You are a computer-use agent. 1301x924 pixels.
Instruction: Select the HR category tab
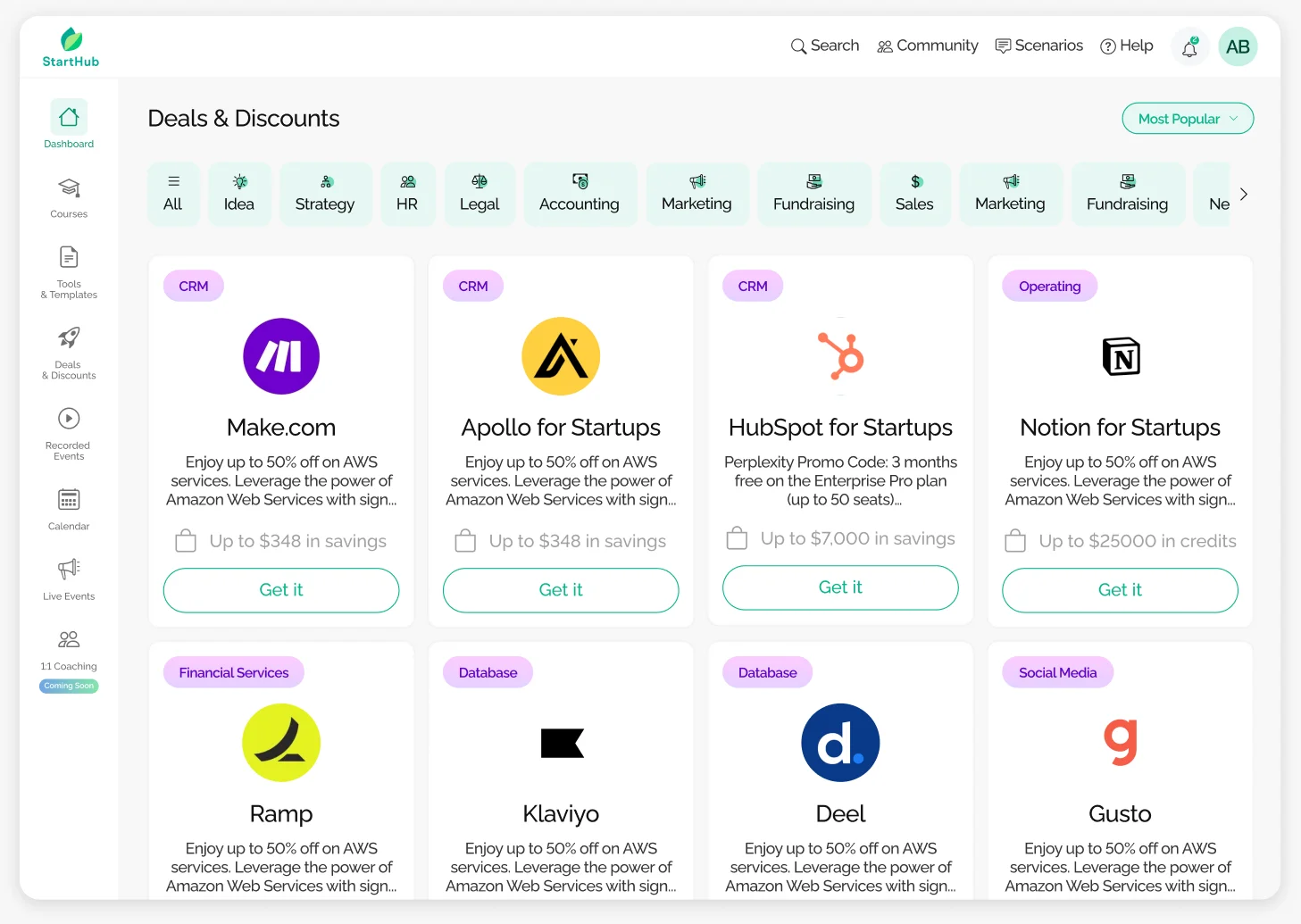tap(407, 194)
